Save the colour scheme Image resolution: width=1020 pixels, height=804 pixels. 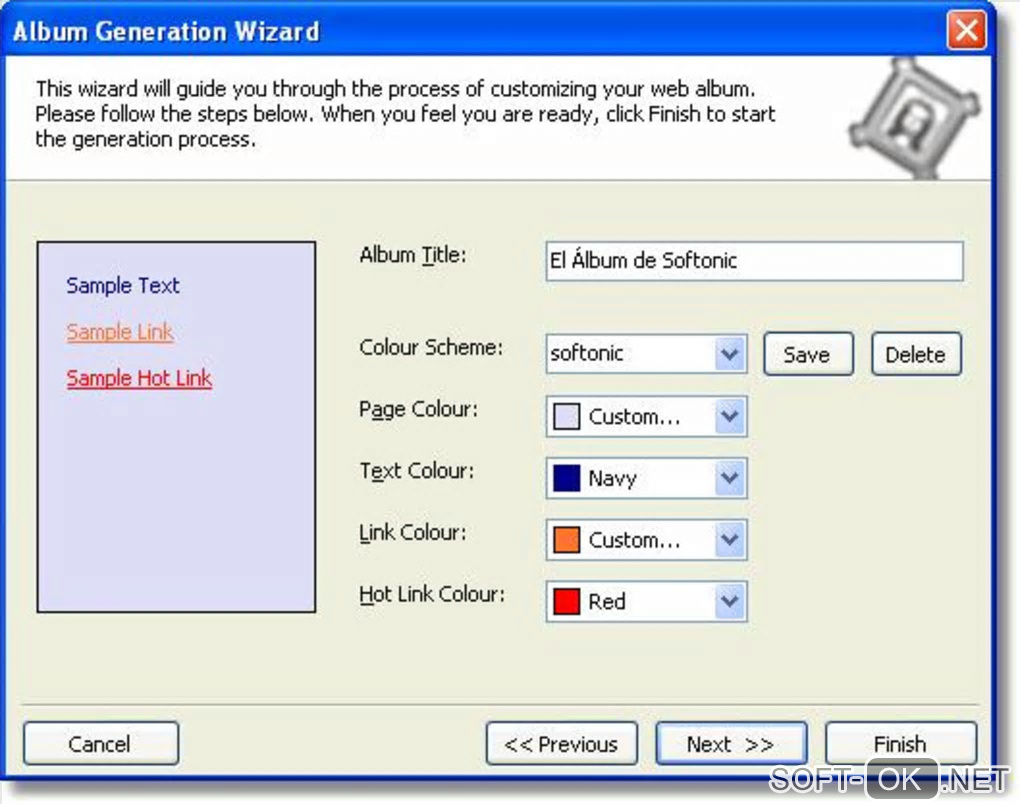(808, 354)
